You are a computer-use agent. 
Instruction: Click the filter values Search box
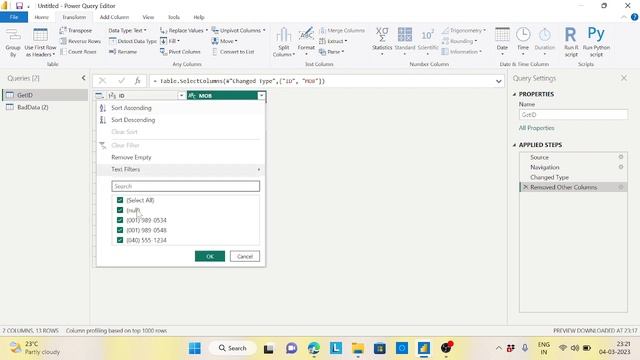185,186
